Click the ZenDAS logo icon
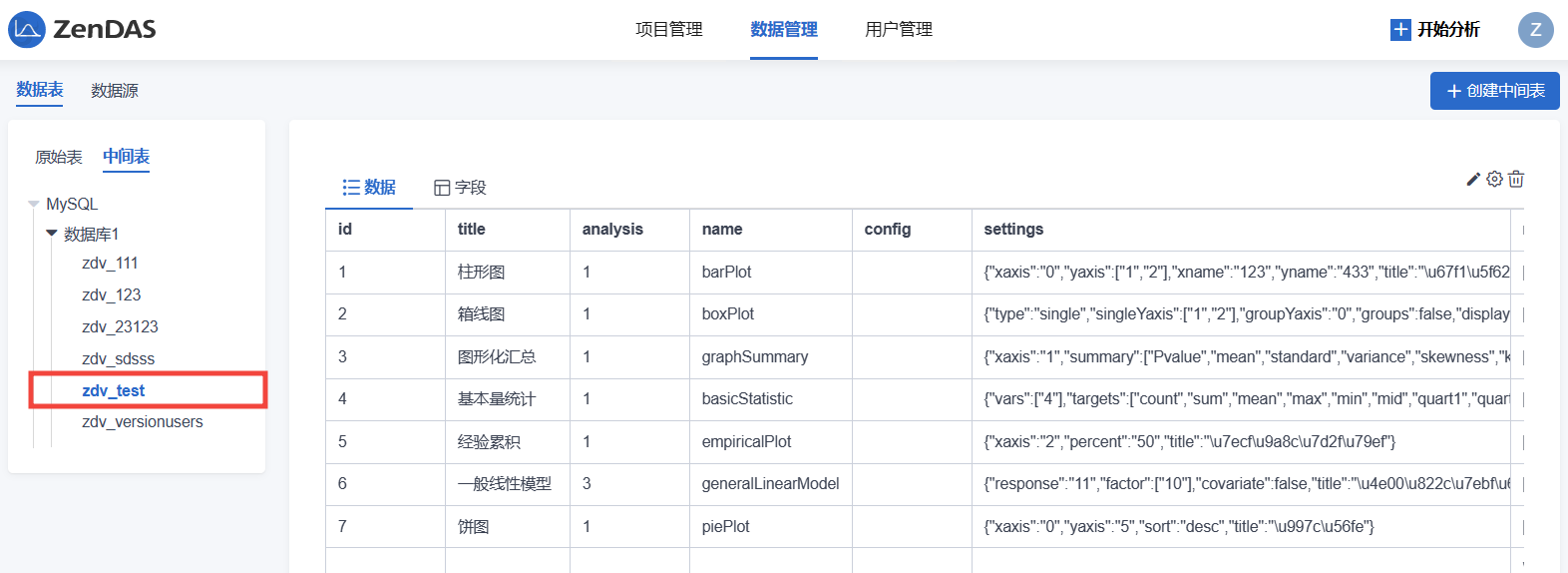This screenshot has height=573, width=1568. coord(27,30)
